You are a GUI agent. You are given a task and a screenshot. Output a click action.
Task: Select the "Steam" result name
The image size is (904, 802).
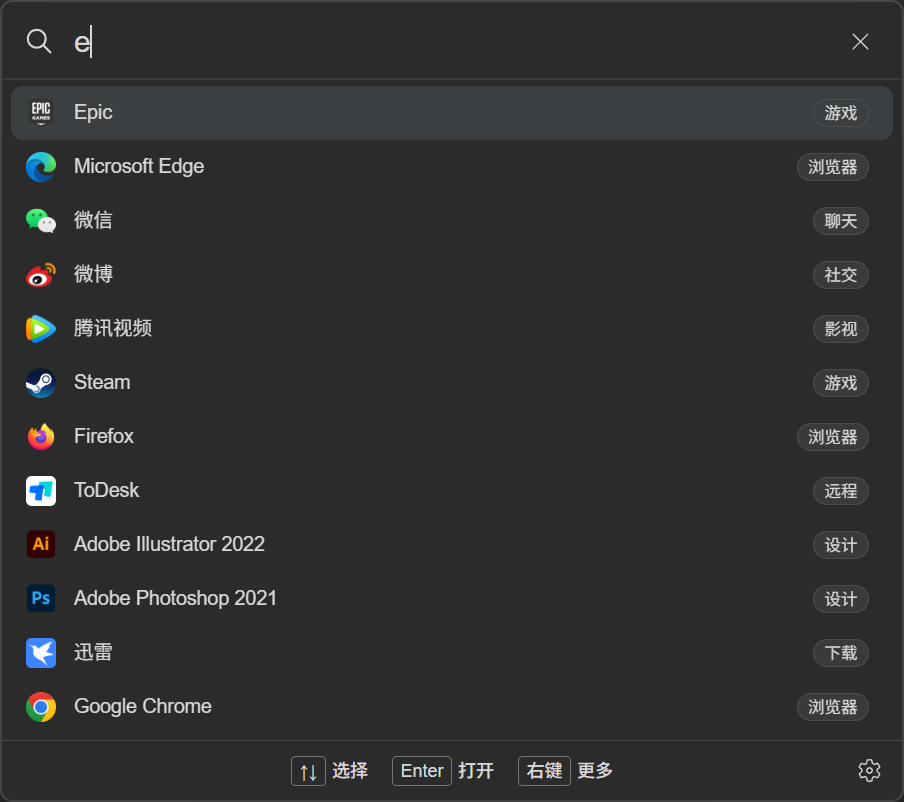(102, 382)
